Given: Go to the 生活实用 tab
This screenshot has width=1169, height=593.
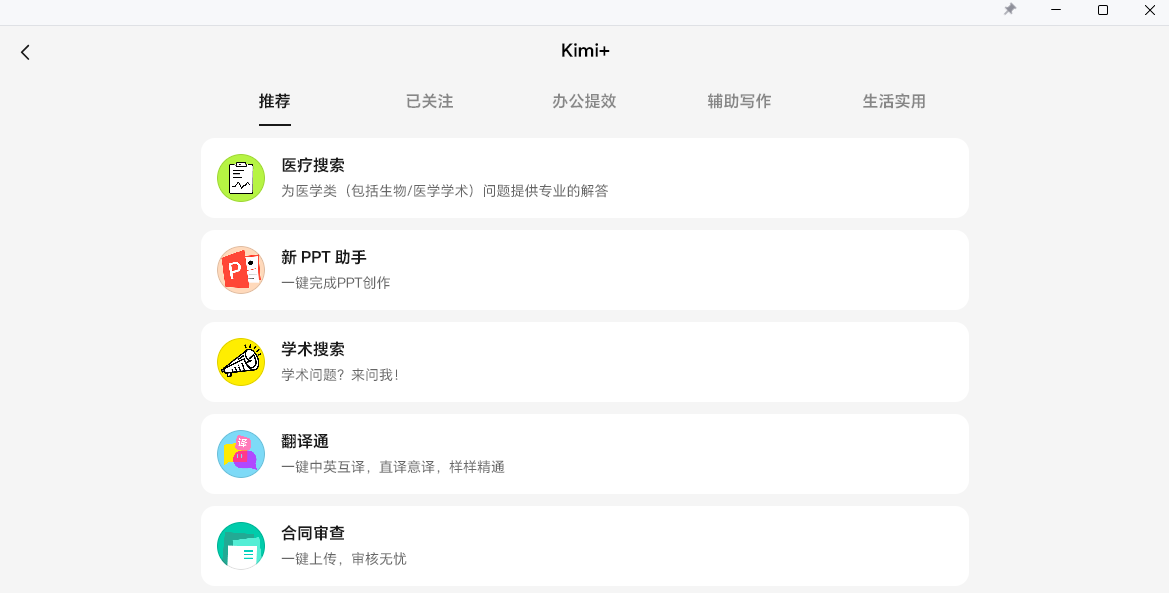Looking at the screenshot, I should (x=894, y=101).
